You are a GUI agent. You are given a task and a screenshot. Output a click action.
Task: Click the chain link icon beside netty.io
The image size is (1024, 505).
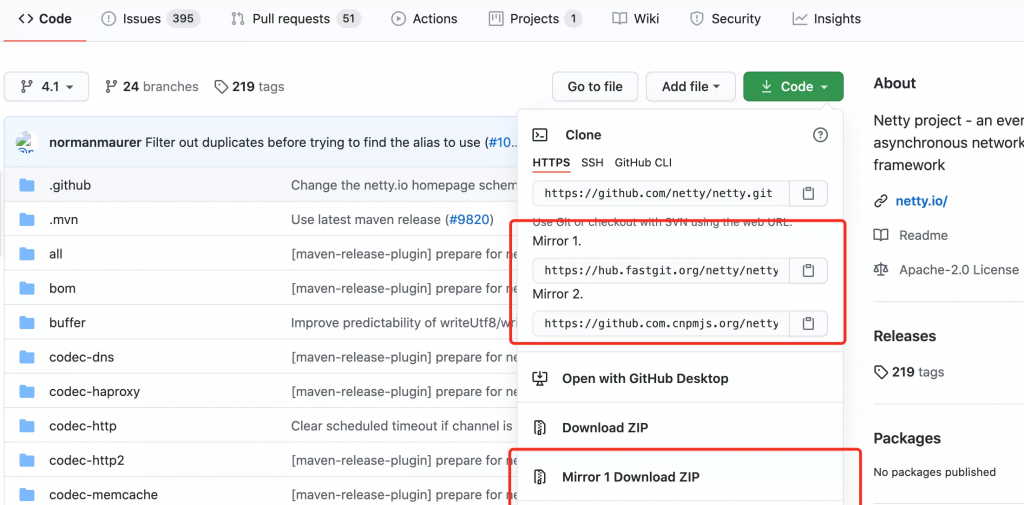tap(881, 201)
